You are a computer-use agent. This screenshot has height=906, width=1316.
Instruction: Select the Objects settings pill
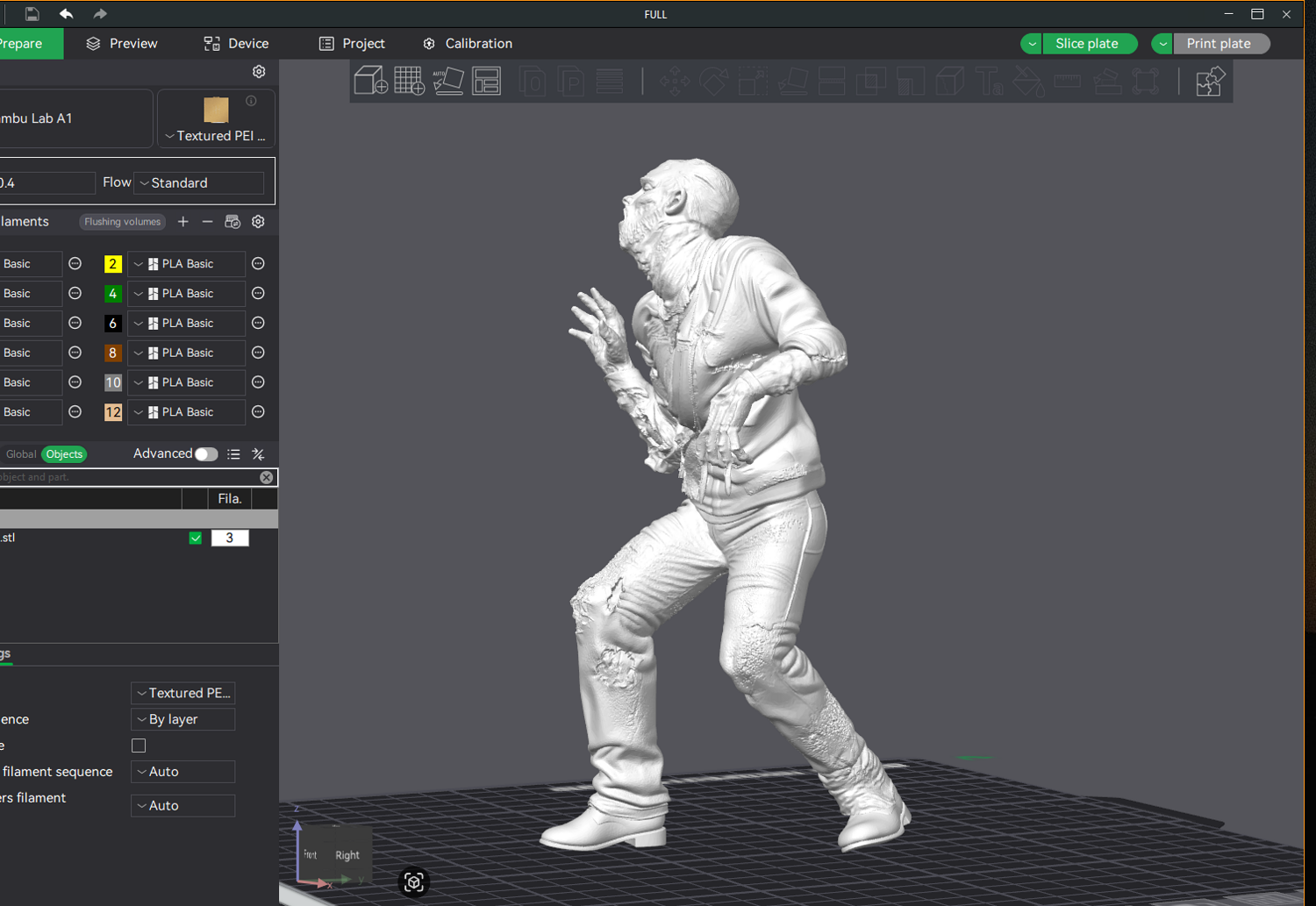click(x=64, y=454)
